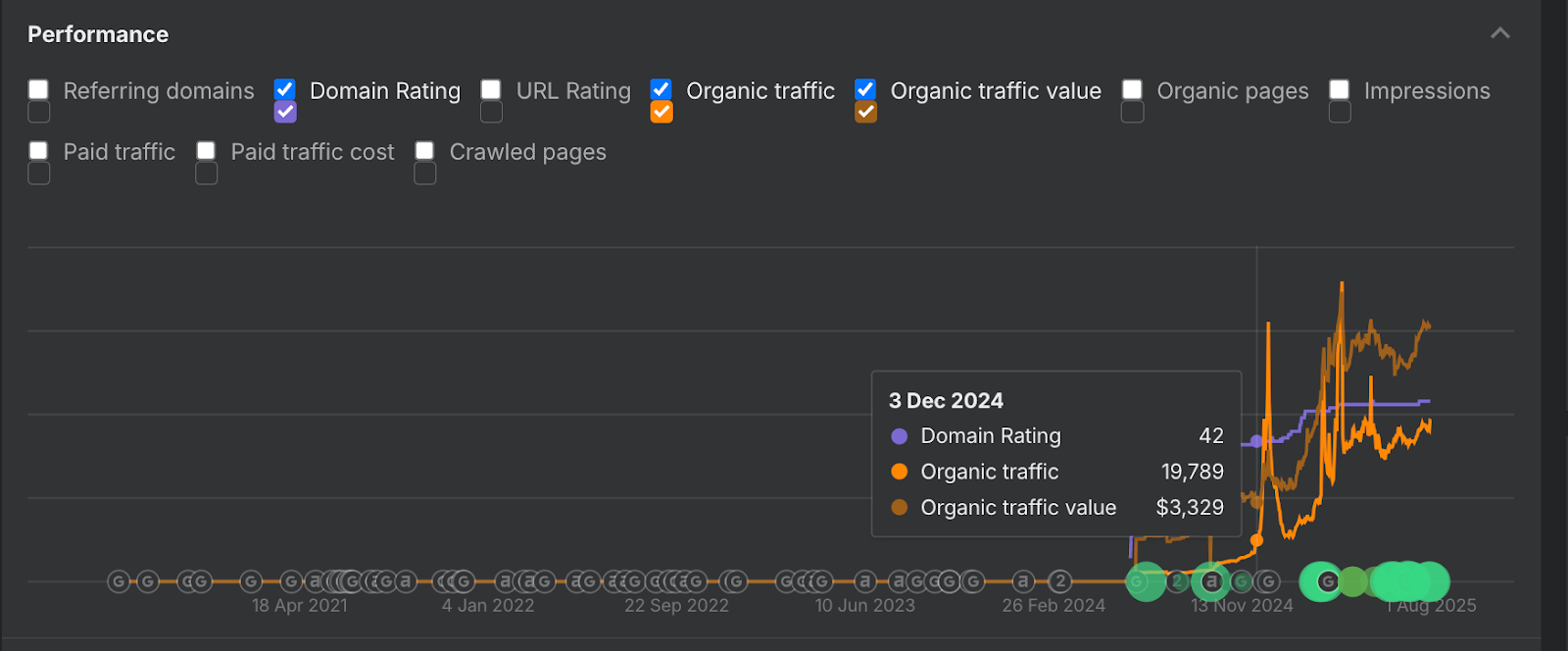Click the 'a' marker left of the '2' marker
The height and width of the screenshot is (651, 1568).
click(1023, 582)
